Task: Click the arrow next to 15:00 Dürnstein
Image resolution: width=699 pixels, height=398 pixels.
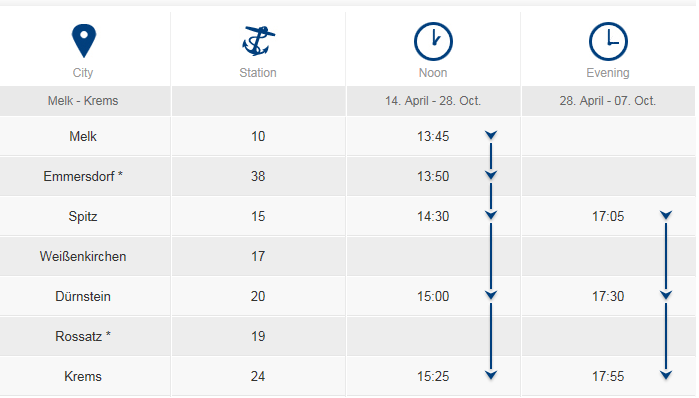Action: point(491,295)
